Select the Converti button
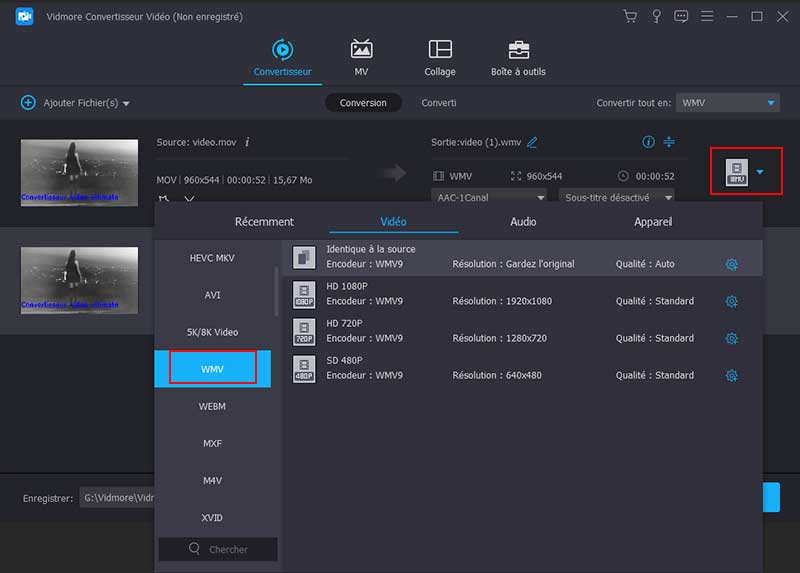This screenshot has width=800, height=573. [439, 103]
